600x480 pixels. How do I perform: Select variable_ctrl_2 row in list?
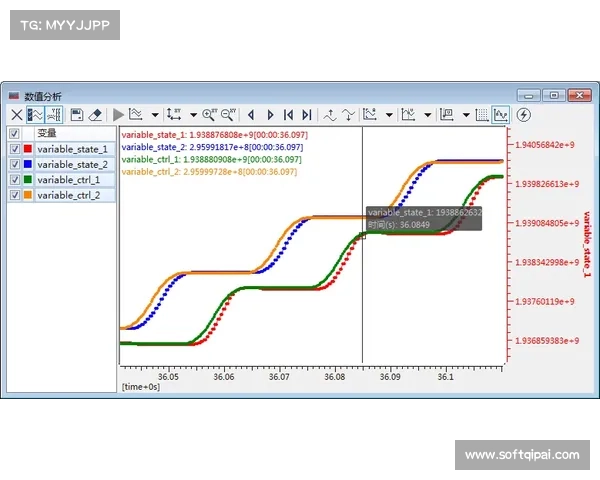coord(61,195)
